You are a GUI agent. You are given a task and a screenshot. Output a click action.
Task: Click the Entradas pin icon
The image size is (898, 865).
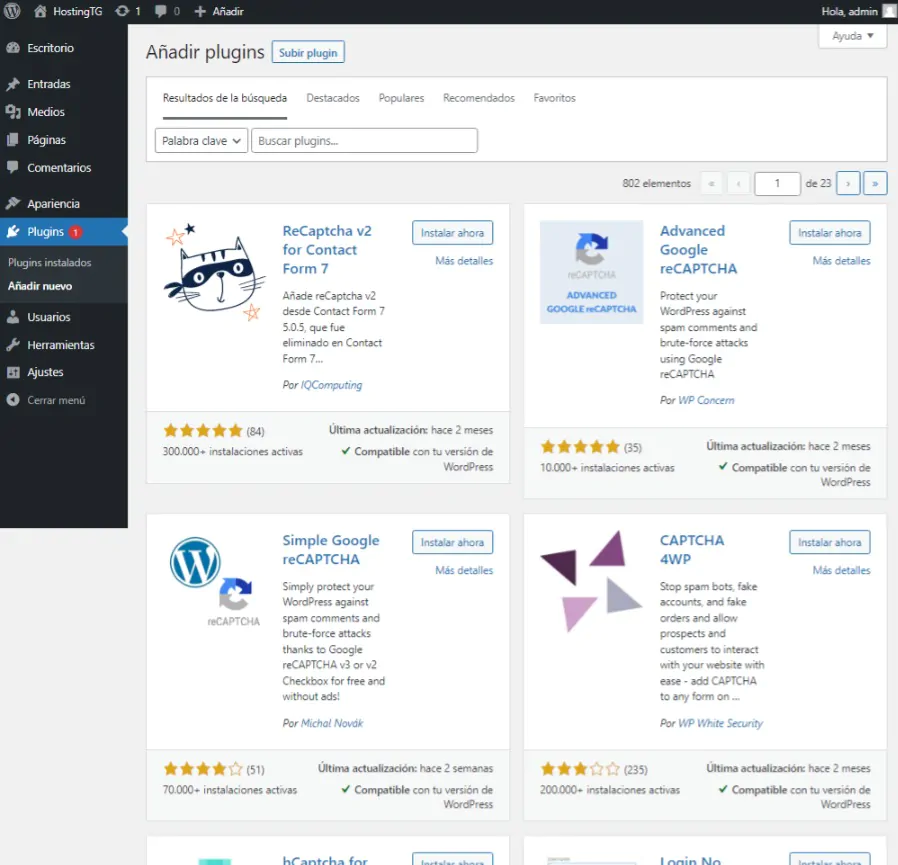pos(13,84)
